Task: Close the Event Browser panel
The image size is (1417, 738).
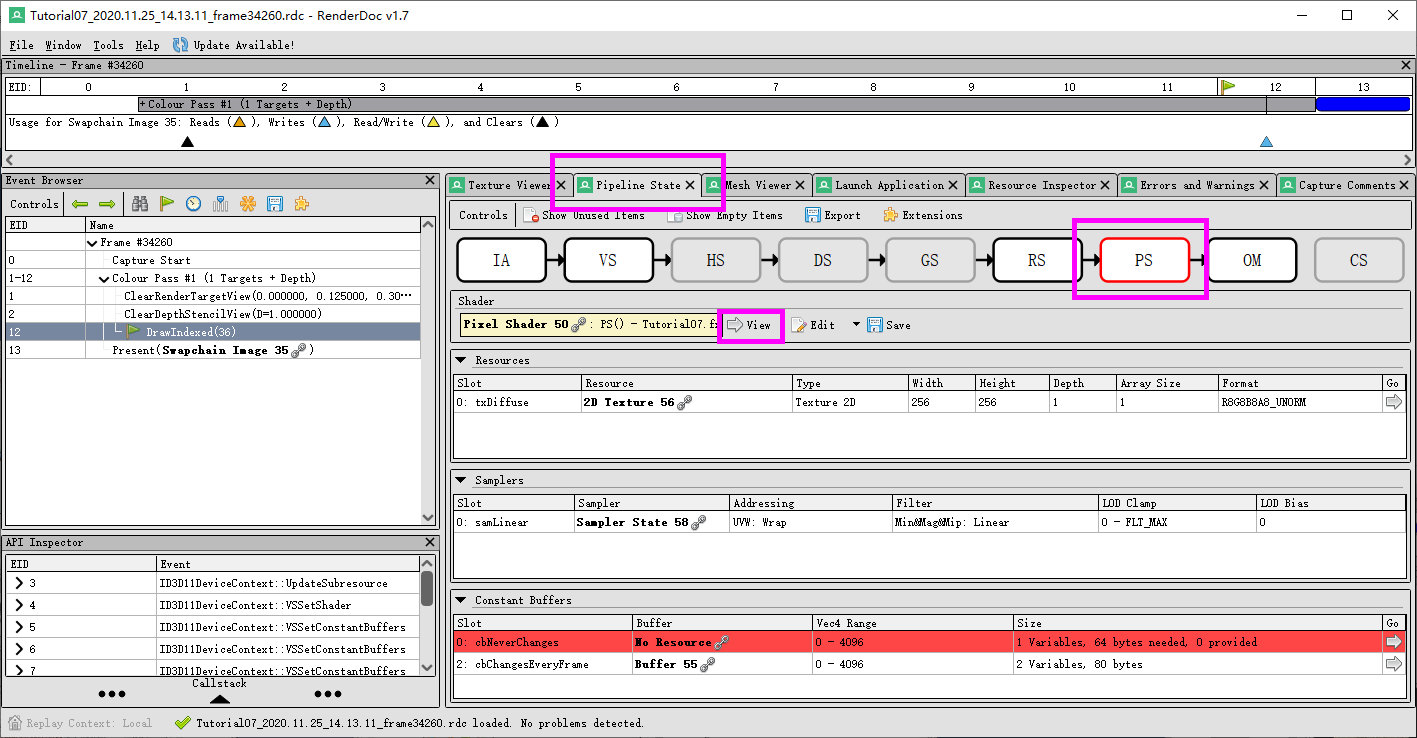Action: (430, 181)
